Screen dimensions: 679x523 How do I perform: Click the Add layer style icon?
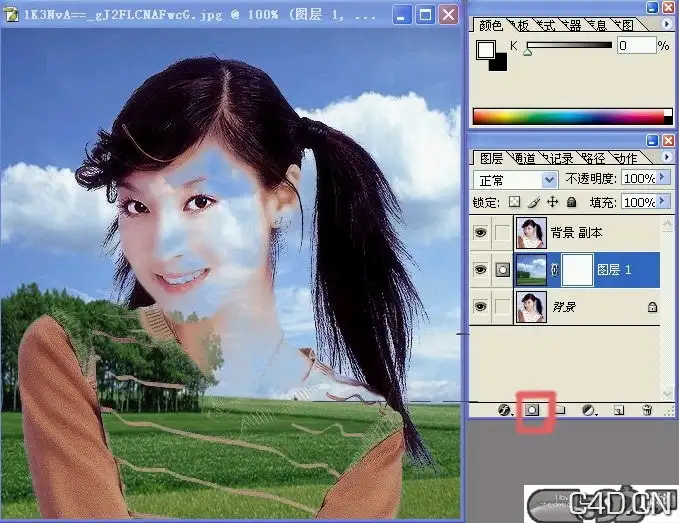tap(504, 410)
